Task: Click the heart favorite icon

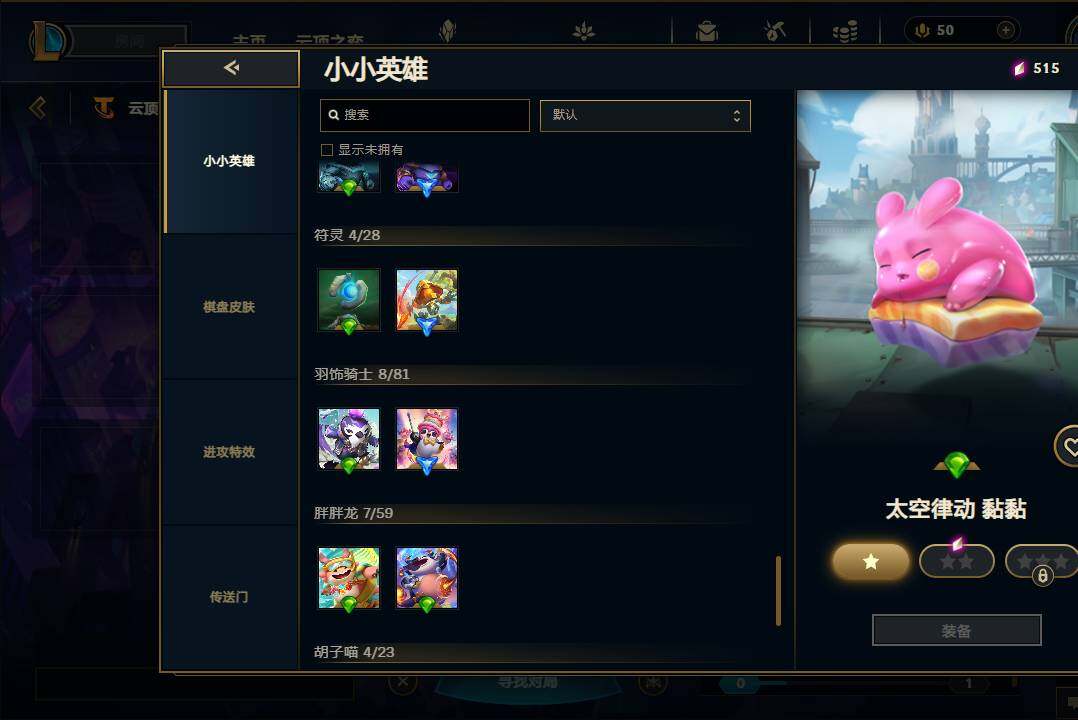Action: 1069,447
